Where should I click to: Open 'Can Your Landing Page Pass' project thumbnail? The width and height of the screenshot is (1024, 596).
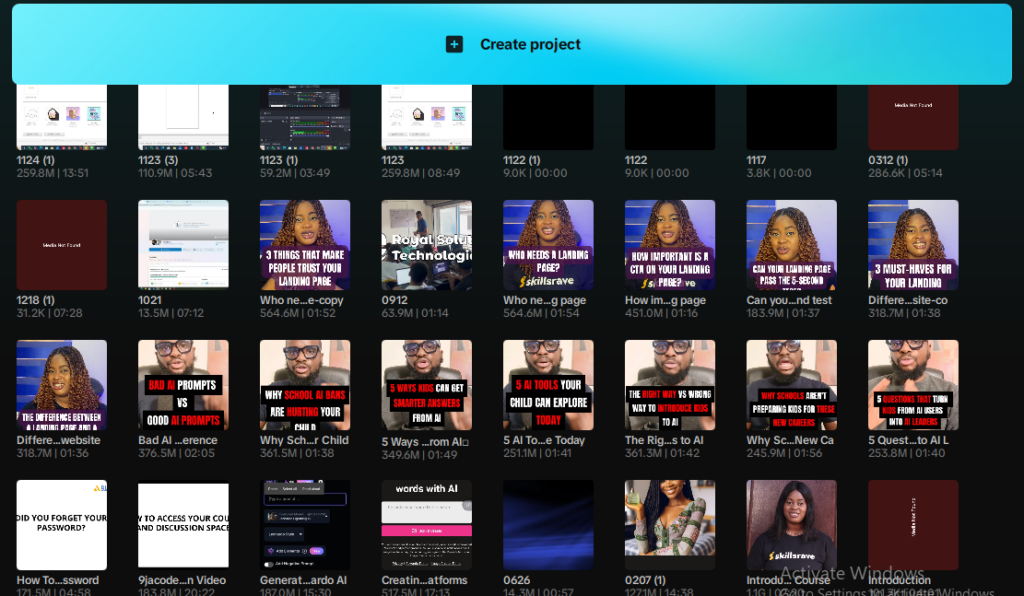coord(791,245)
